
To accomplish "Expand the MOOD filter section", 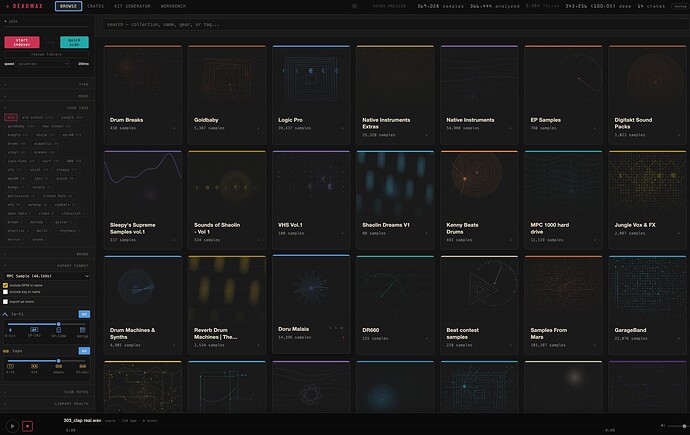I will (x=47, y=96).
